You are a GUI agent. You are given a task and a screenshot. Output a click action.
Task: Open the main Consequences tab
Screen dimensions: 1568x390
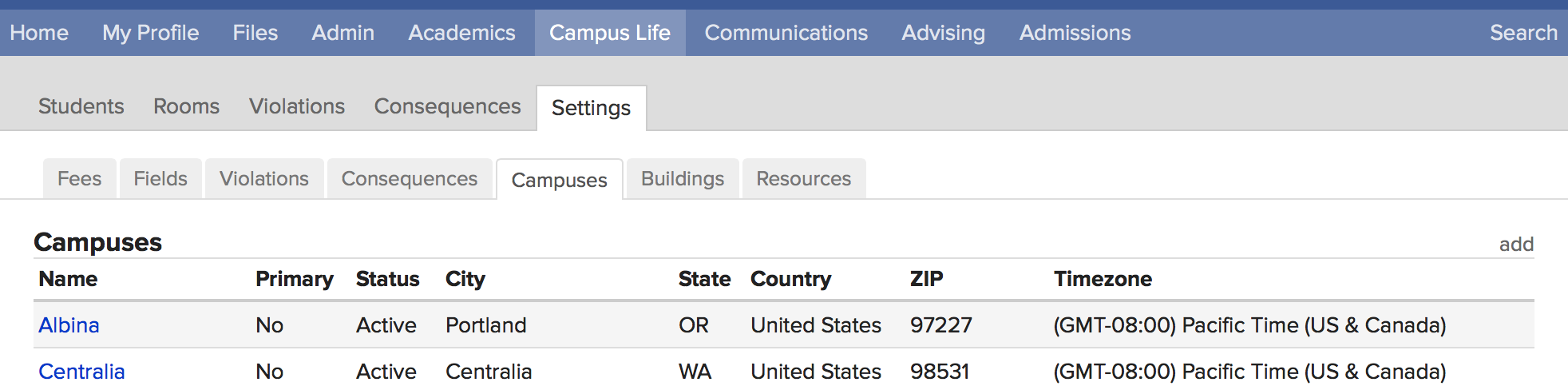[447, 106]
